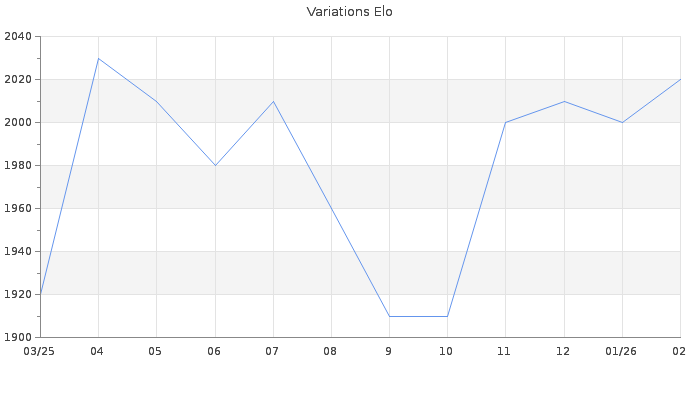
Task: Click the line peak at month 04
Action: (x=98, y=58)
